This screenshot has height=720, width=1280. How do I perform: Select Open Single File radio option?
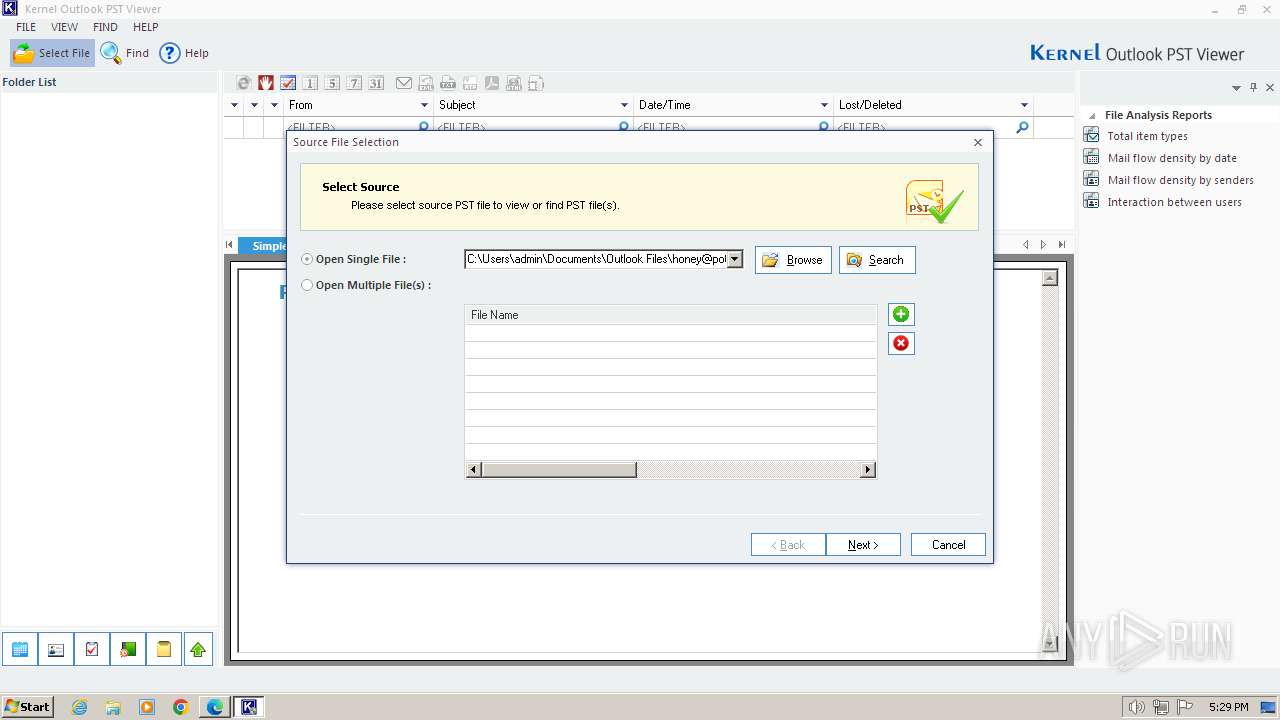point(307,259)
